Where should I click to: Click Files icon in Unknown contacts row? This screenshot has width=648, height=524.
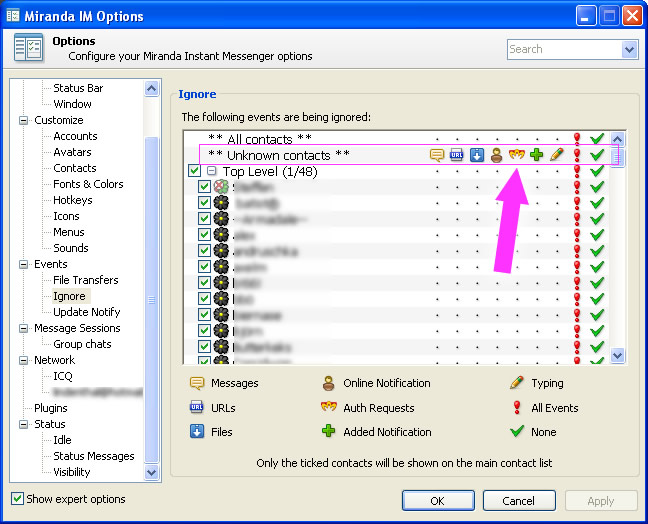(477, 155)
